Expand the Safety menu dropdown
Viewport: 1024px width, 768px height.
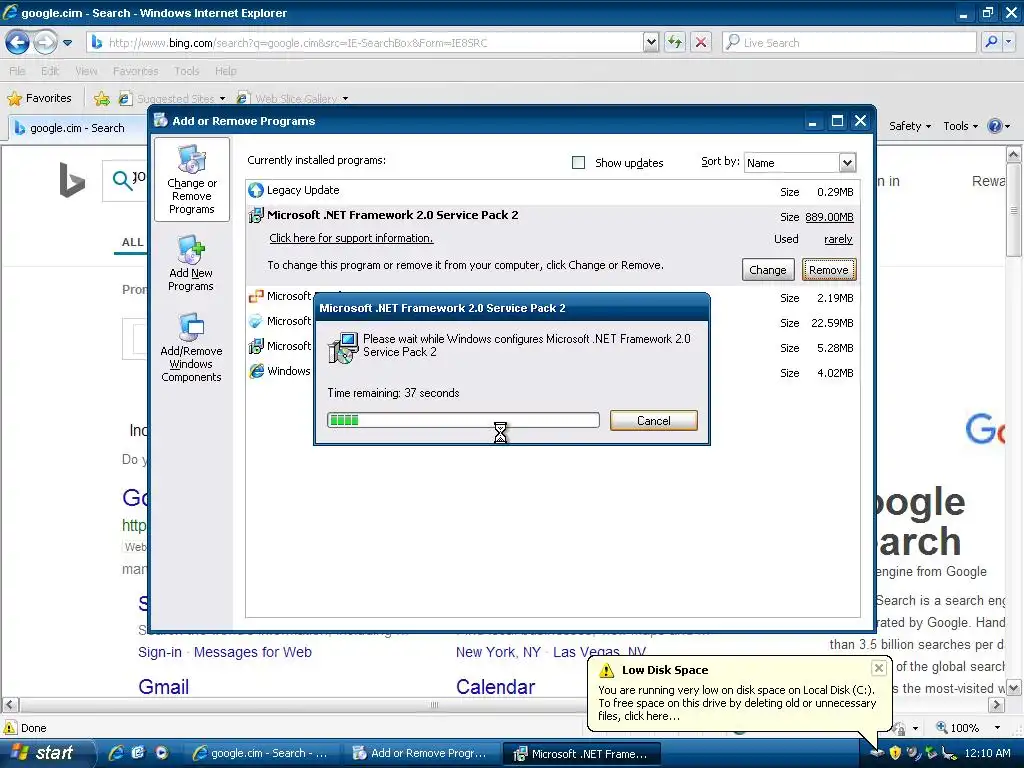[x=928, y=127]
